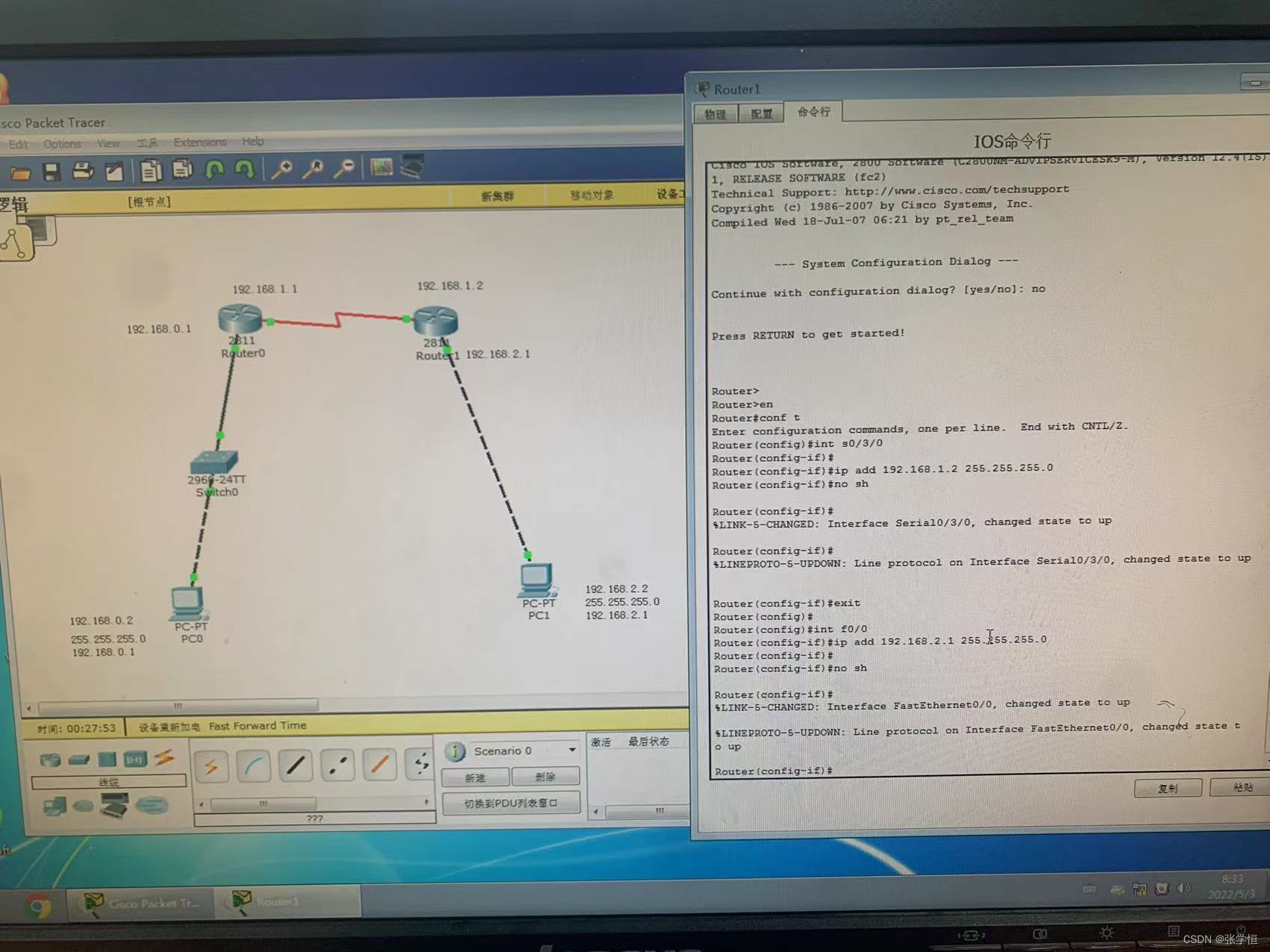Click the [根节点] root label
This screenshot has width=1270, height=952.
coord(149,202)
